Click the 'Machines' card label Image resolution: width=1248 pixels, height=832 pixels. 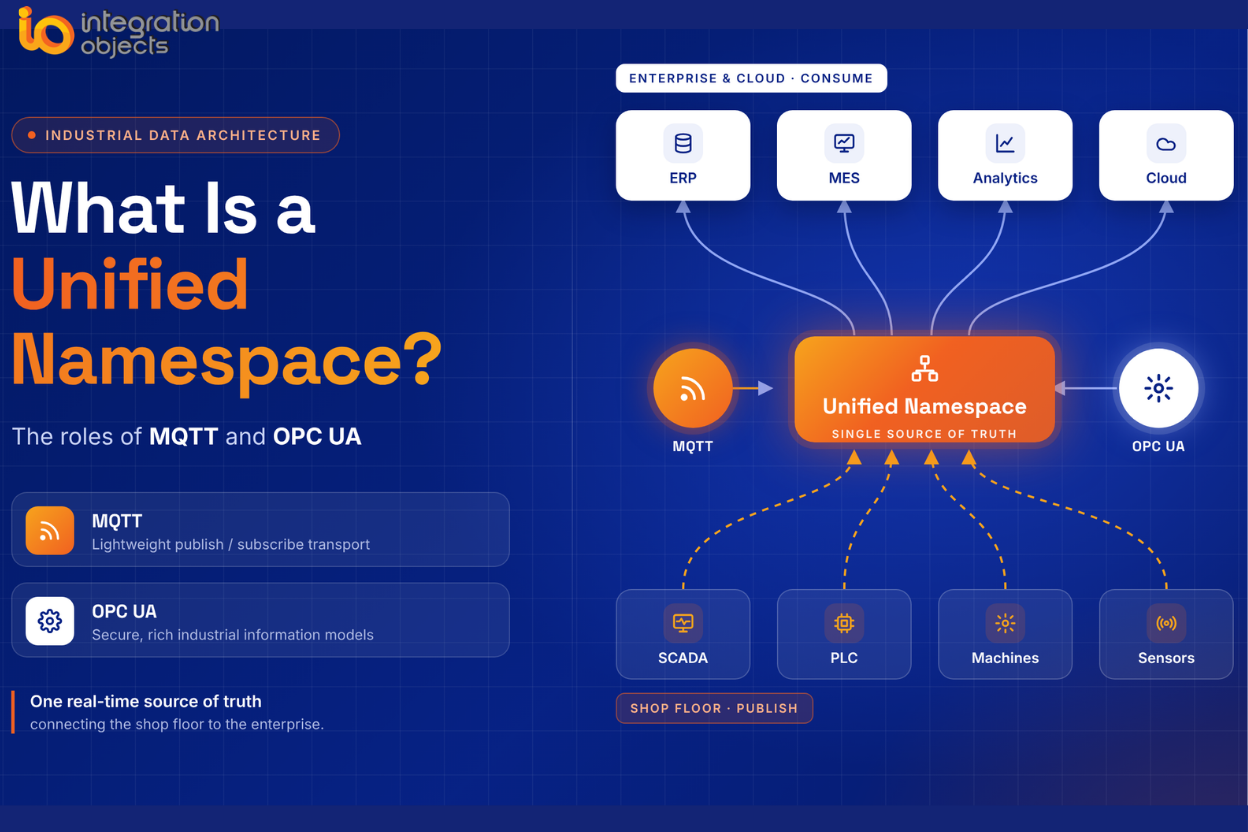1005,658
